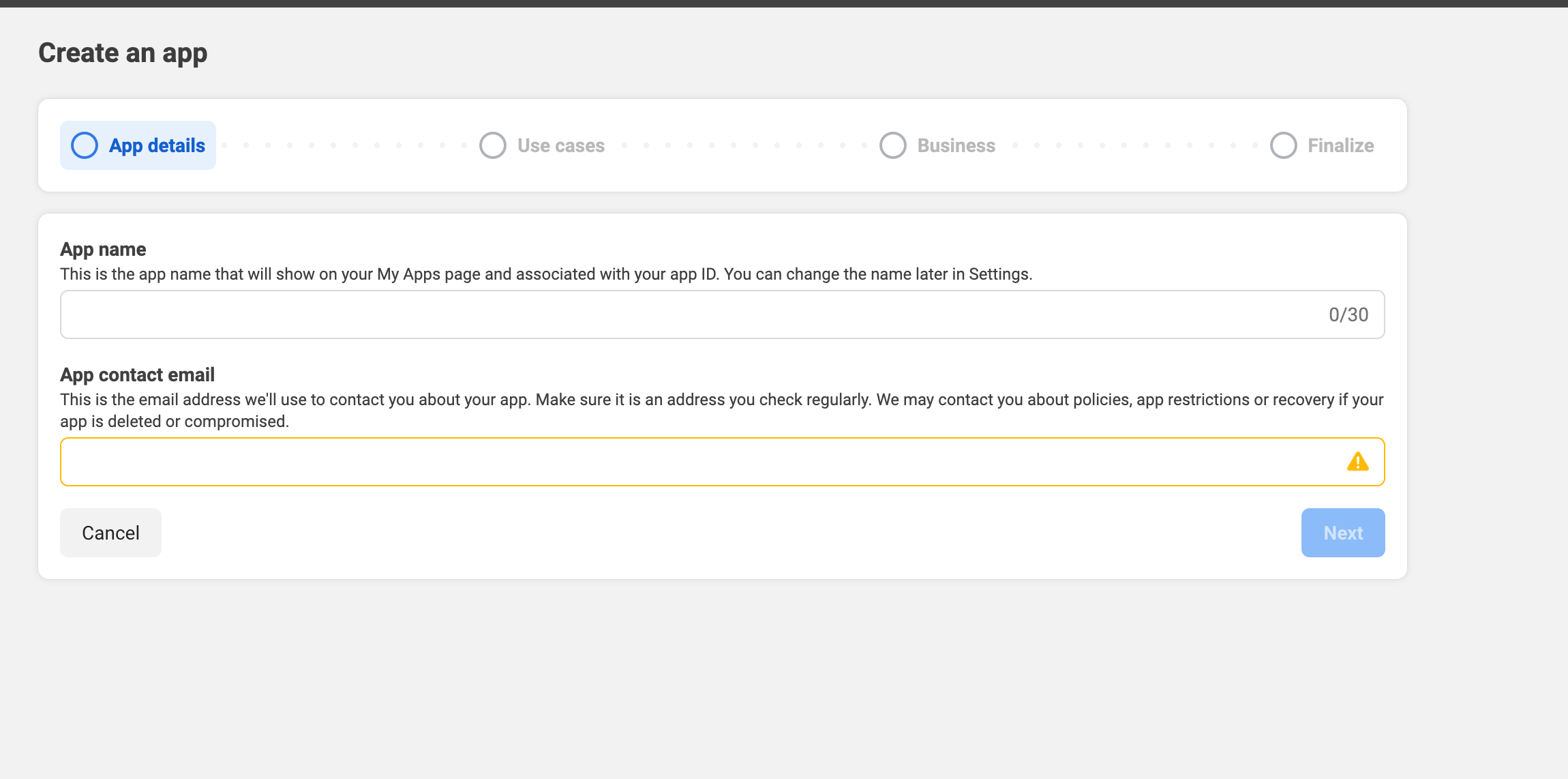The width and height of the screenshot is (1568, 779).
Task: Click the yellow warning triangle icon
Action: pyautogui.click(x=1357, y=462)
